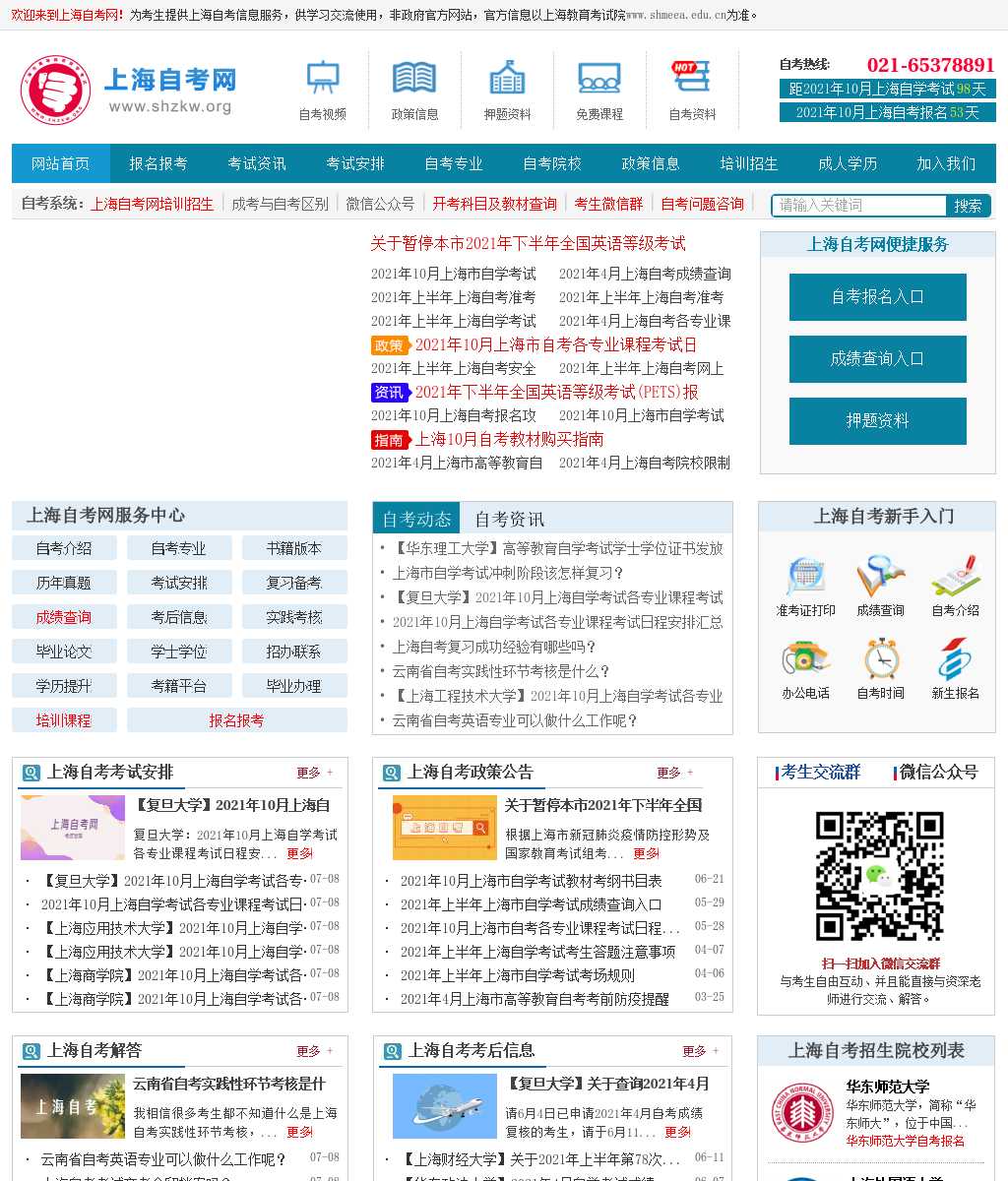Click the 押题资料 quick service button

pos(878,420)
